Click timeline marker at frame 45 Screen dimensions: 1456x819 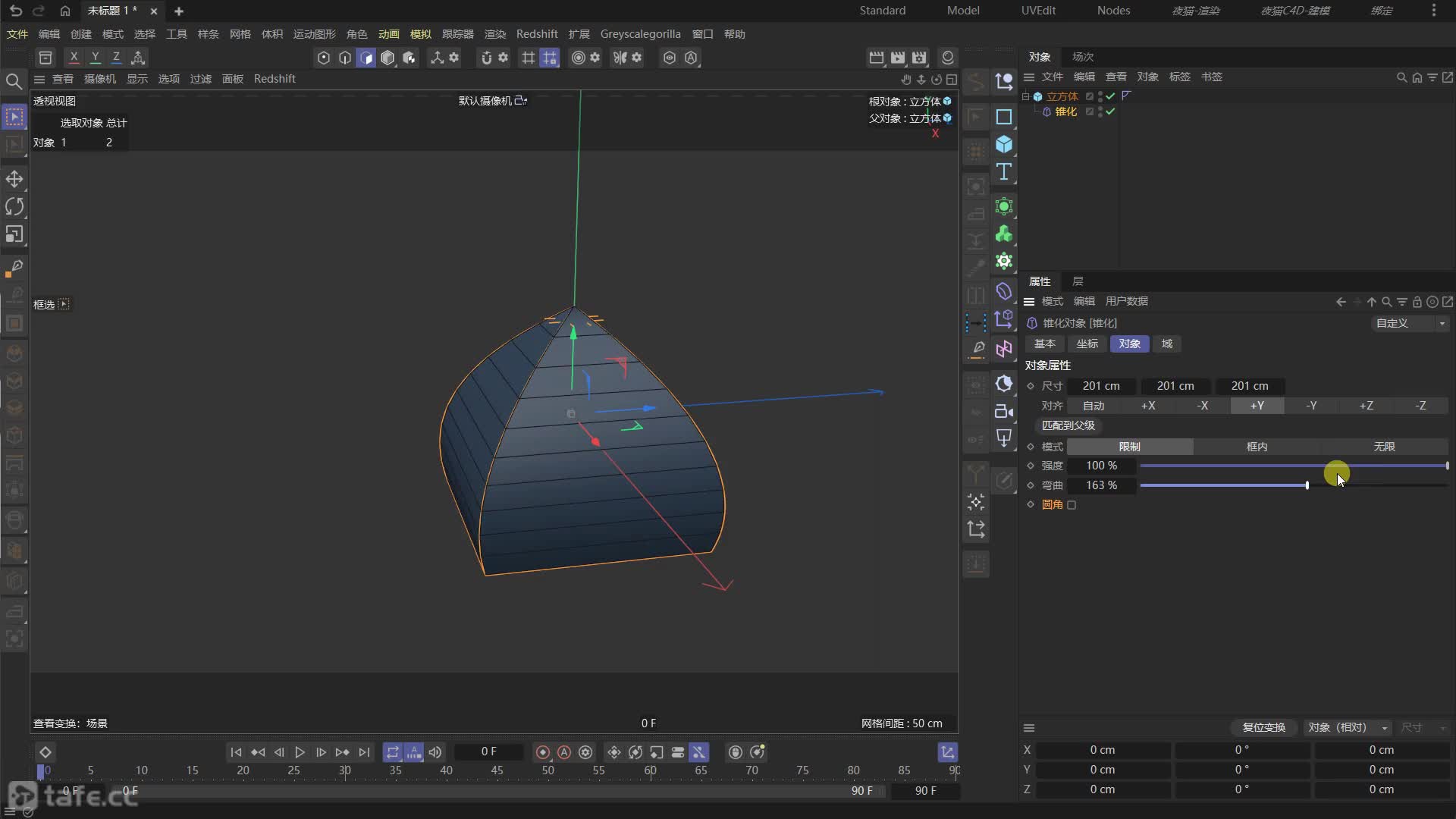[497, 770]
